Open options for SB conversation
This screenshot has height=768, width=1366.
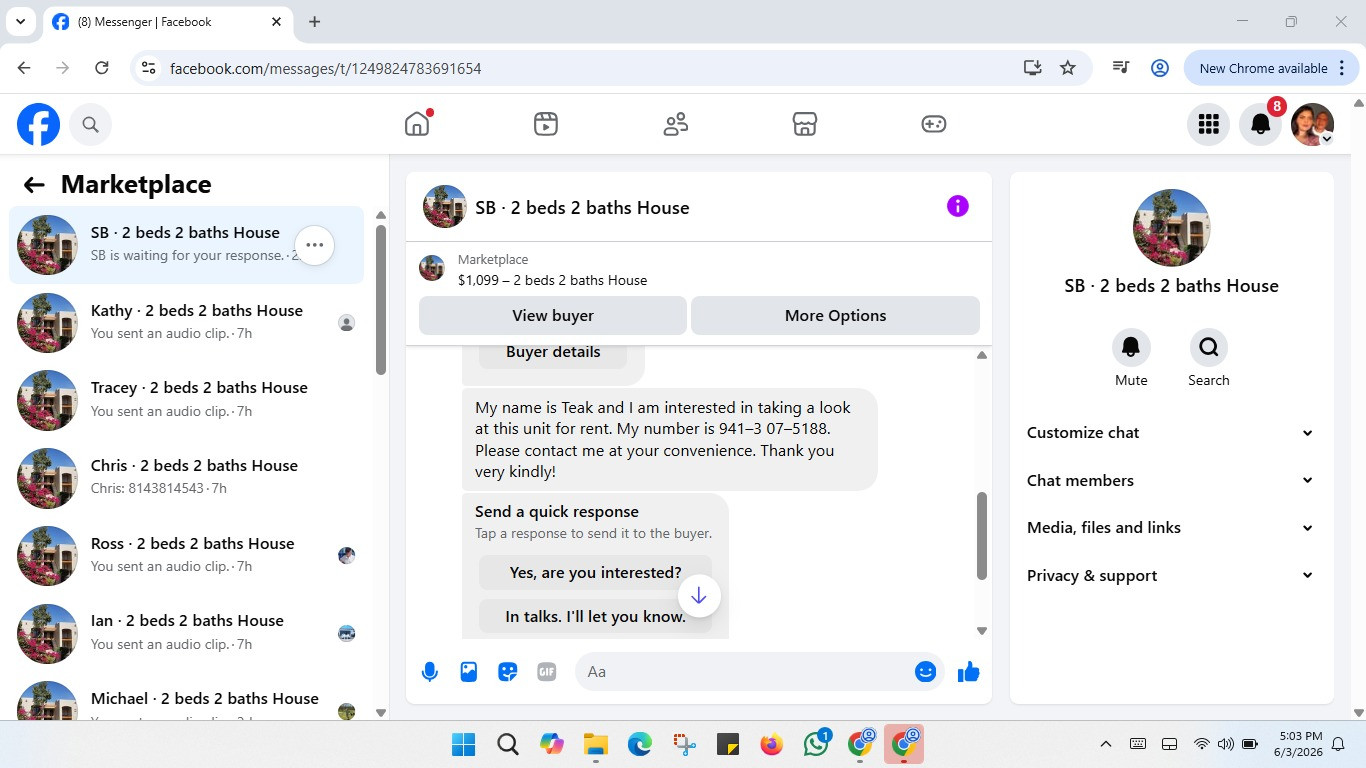(314, 245)
